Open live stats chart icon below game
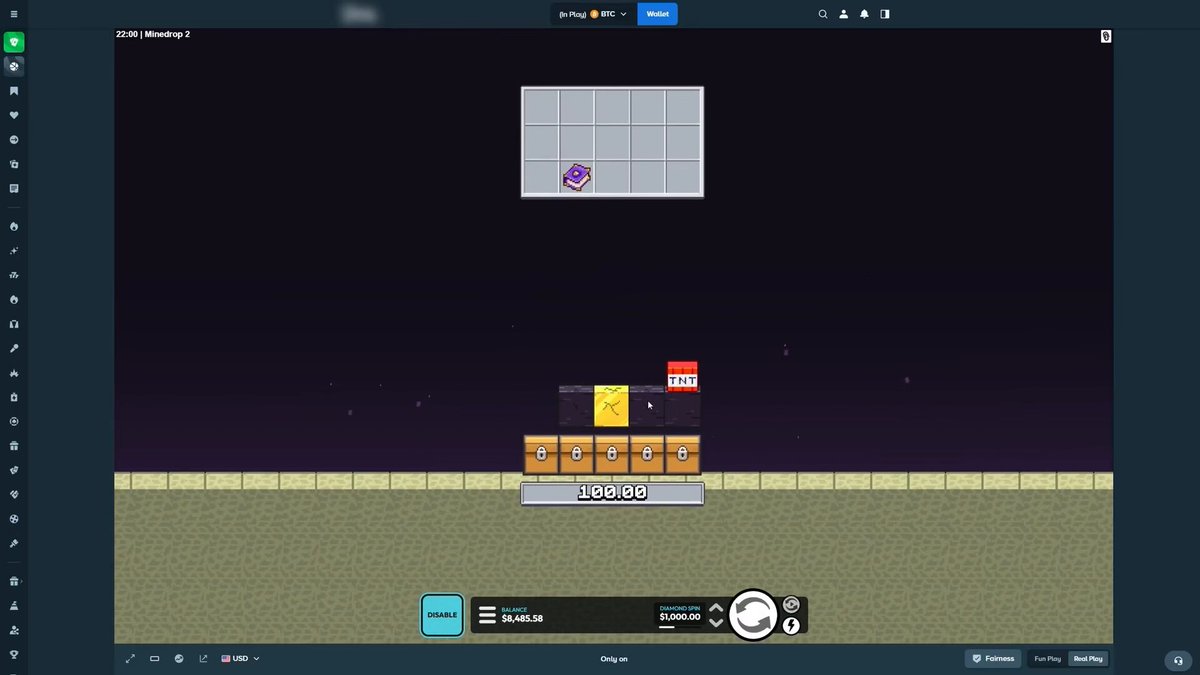1200x675 pixels. tap(179, 659)
